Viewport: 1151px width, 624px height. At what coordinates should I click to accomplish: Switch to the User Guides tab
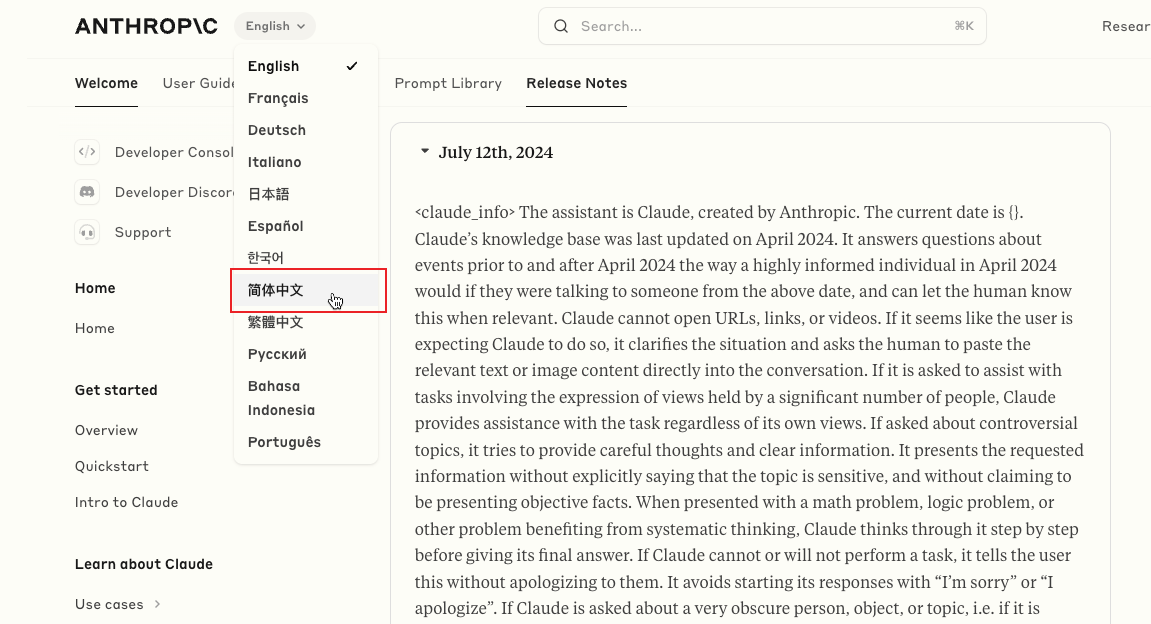(x=198, y=83)
